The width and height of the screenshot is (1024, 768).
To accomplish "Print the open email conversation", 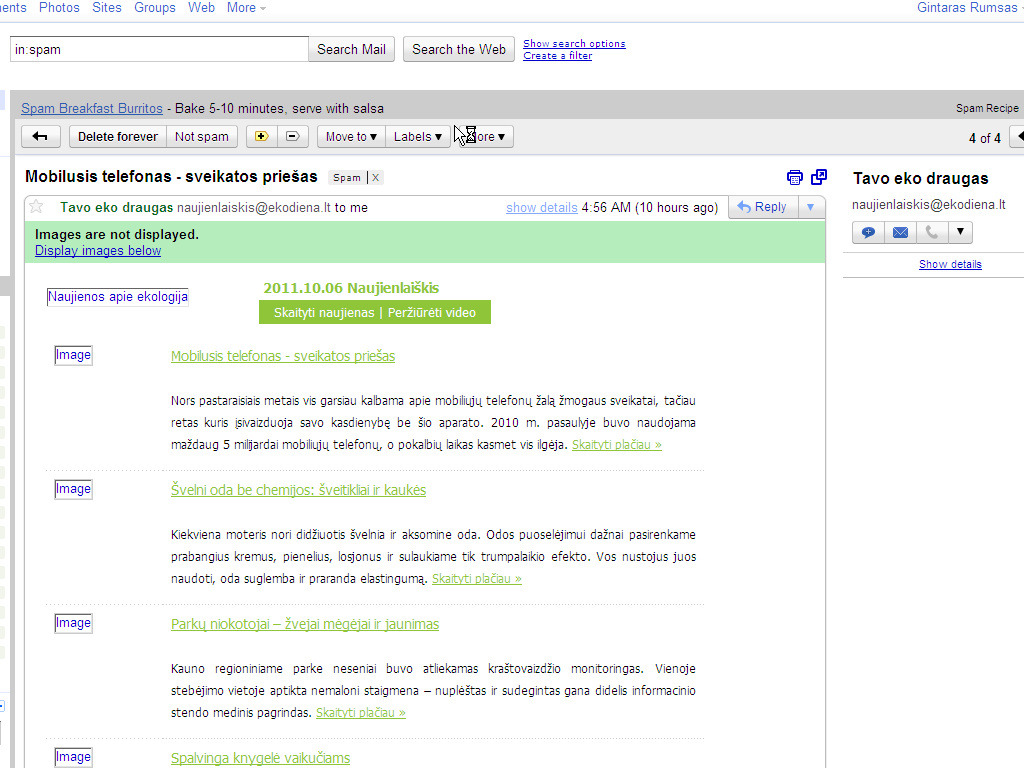I will click(795, 177).
